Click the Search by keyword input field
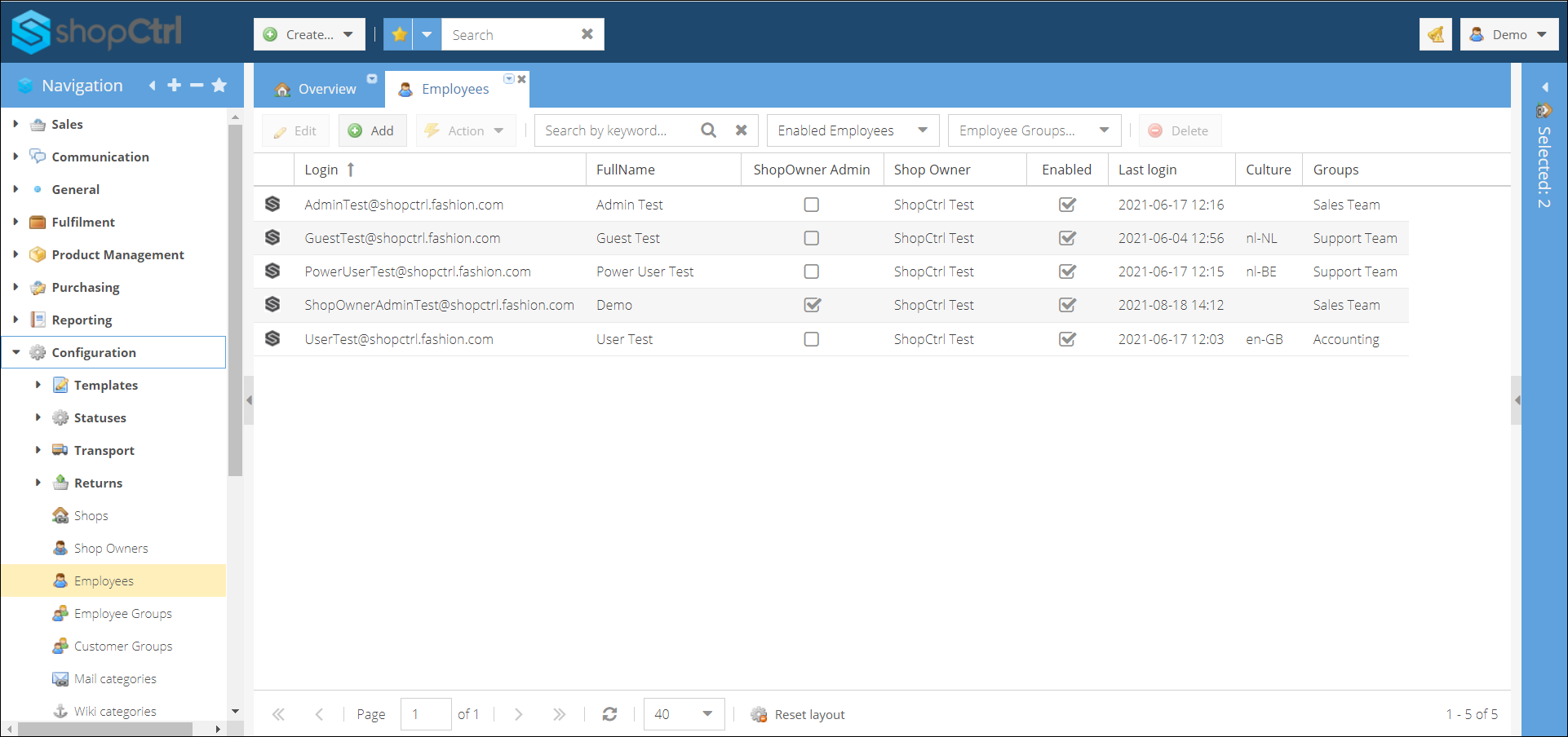The width and height of the screenshot is (1568, 737). coord(618,130)
